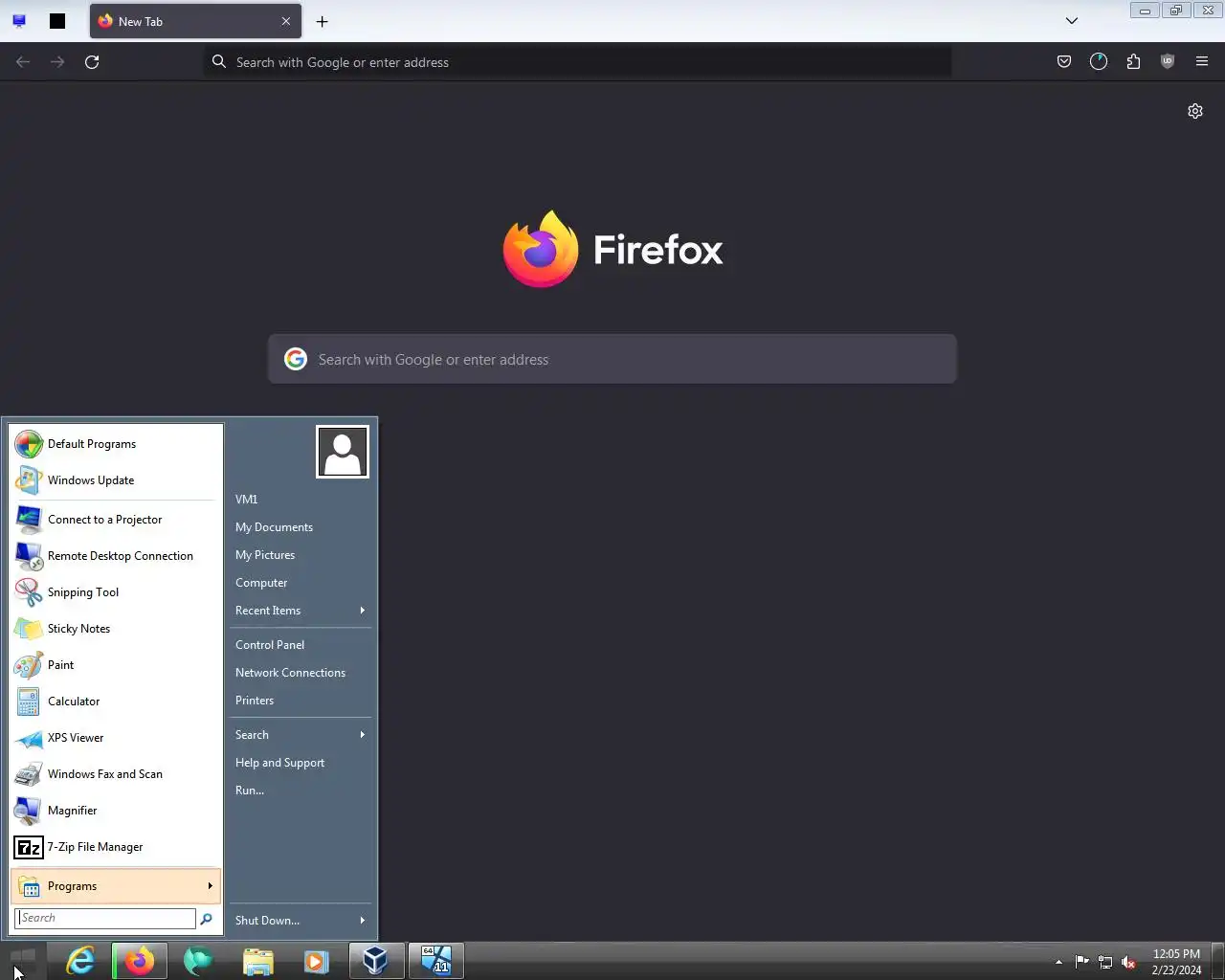Click the black square icon in titlebar

click(57, 21)
